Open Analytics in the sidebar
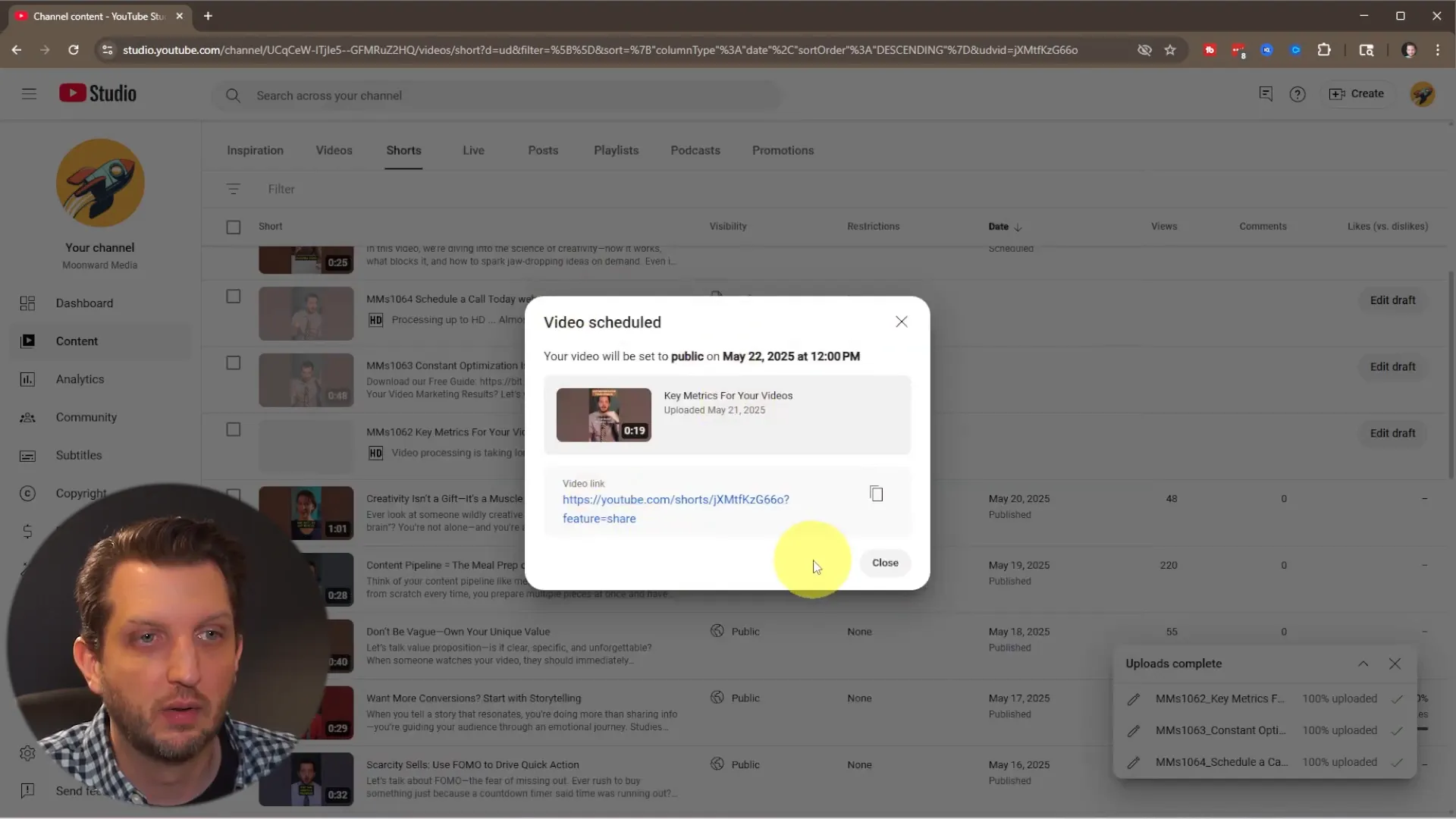The width and height of the screenshot is (1456, 819). coord(99,379)
